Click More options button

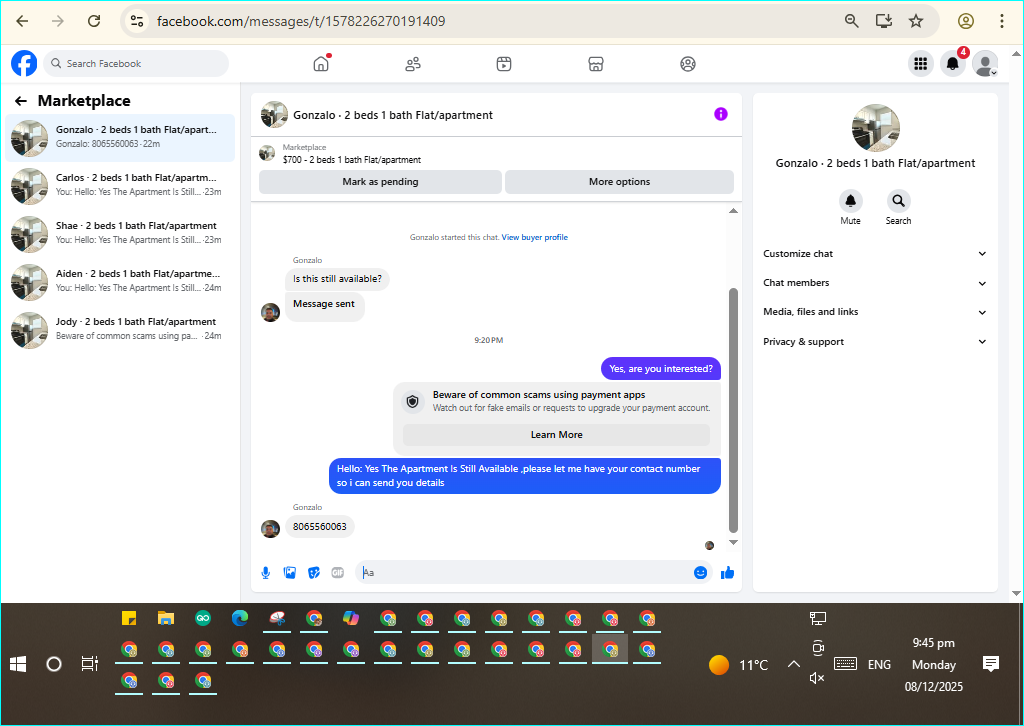[x=619, y=182]
